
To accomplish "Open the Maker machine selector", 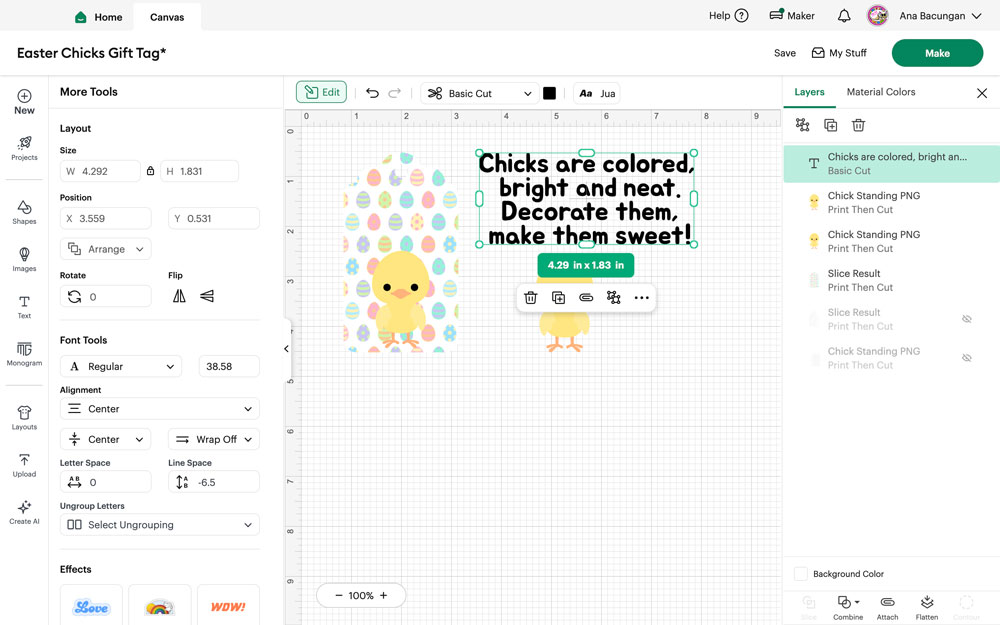I will click(791, 16).
